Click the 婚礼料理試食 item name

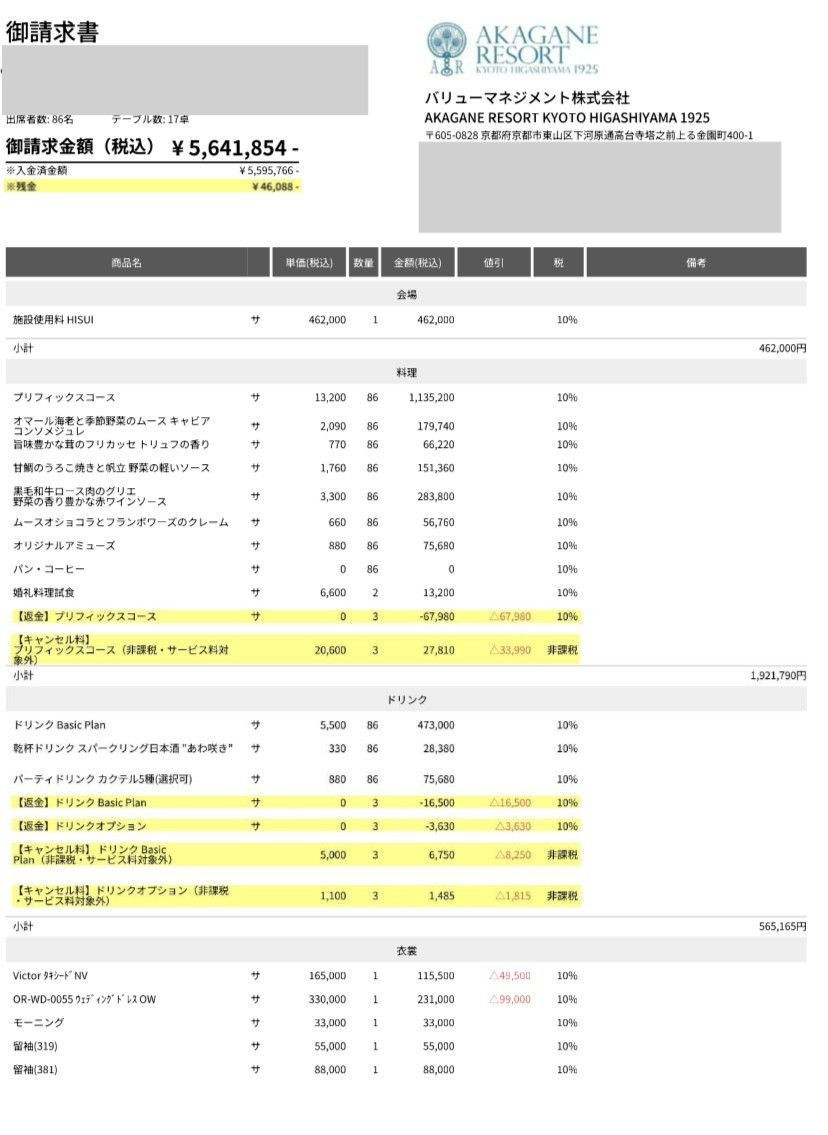(43, 592)
